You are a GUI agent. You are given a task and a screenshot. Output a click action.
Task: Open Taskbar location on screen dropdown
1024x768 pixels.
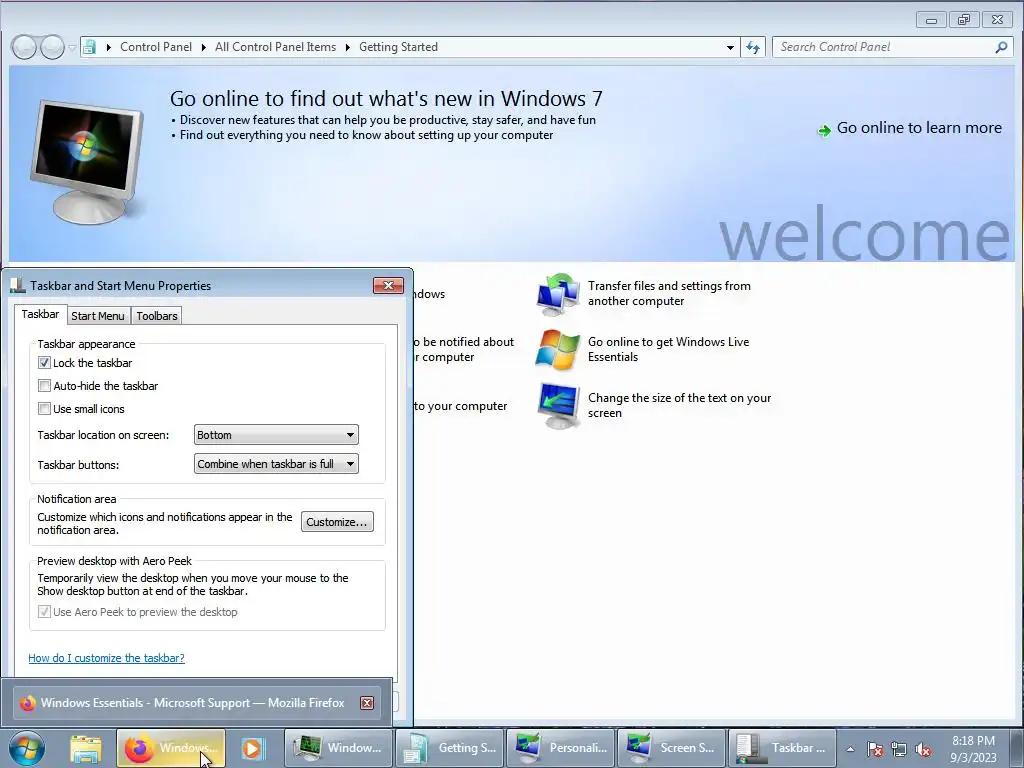[x=276, y=435]
